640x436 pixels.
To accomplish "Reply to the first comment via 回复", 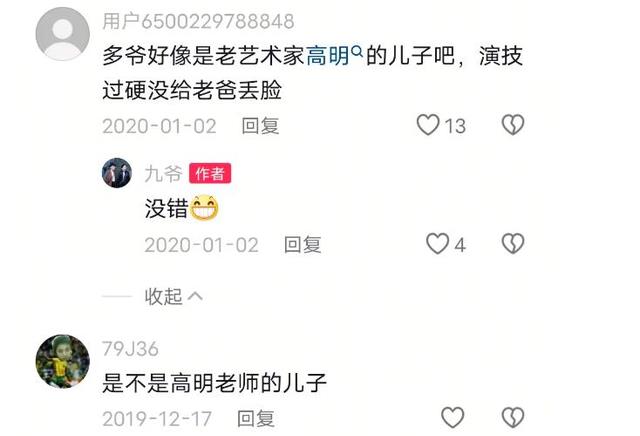I will tap(260, 126).
